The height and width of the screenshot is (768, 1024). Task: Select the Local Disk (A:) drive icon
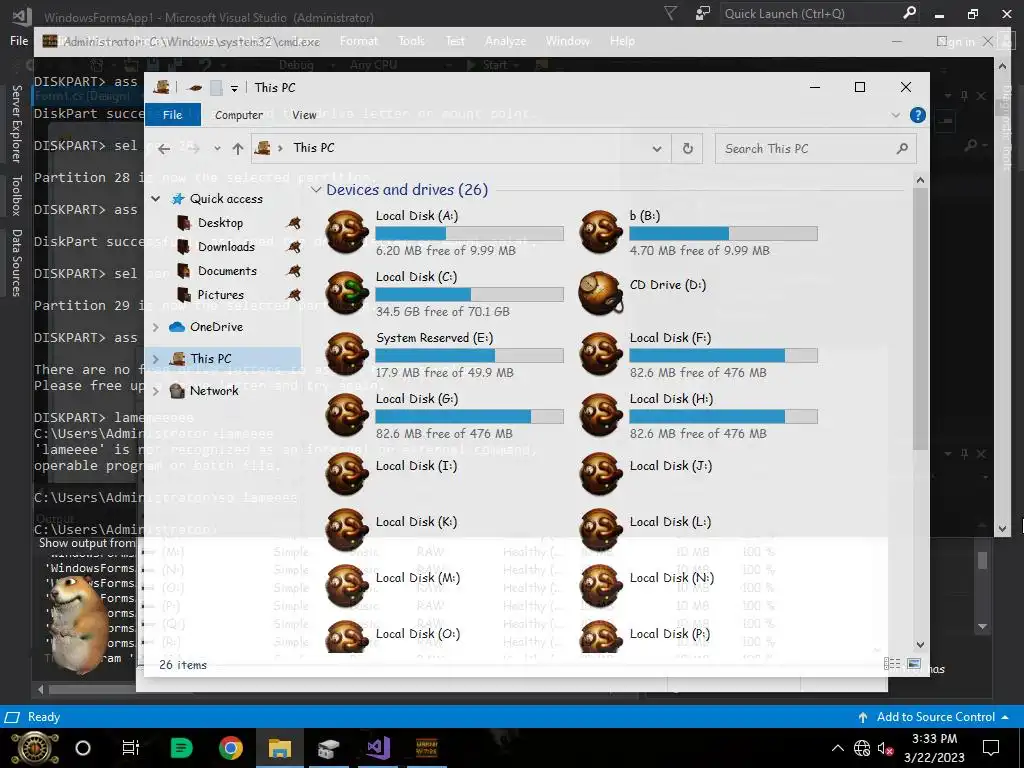[347, 232]
